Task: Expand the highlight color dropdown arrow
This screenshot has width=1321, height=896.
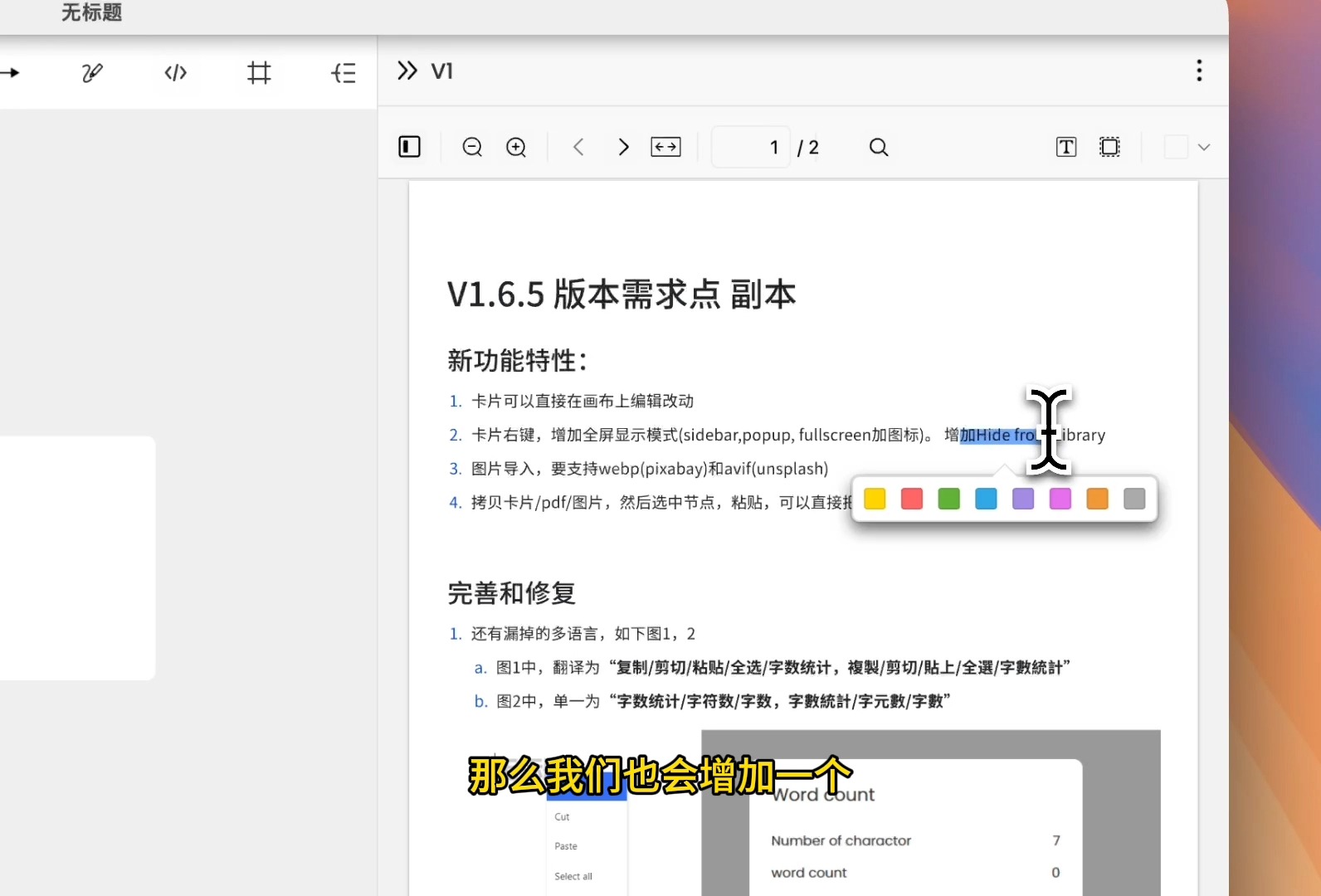Action: pos(1204,147)
